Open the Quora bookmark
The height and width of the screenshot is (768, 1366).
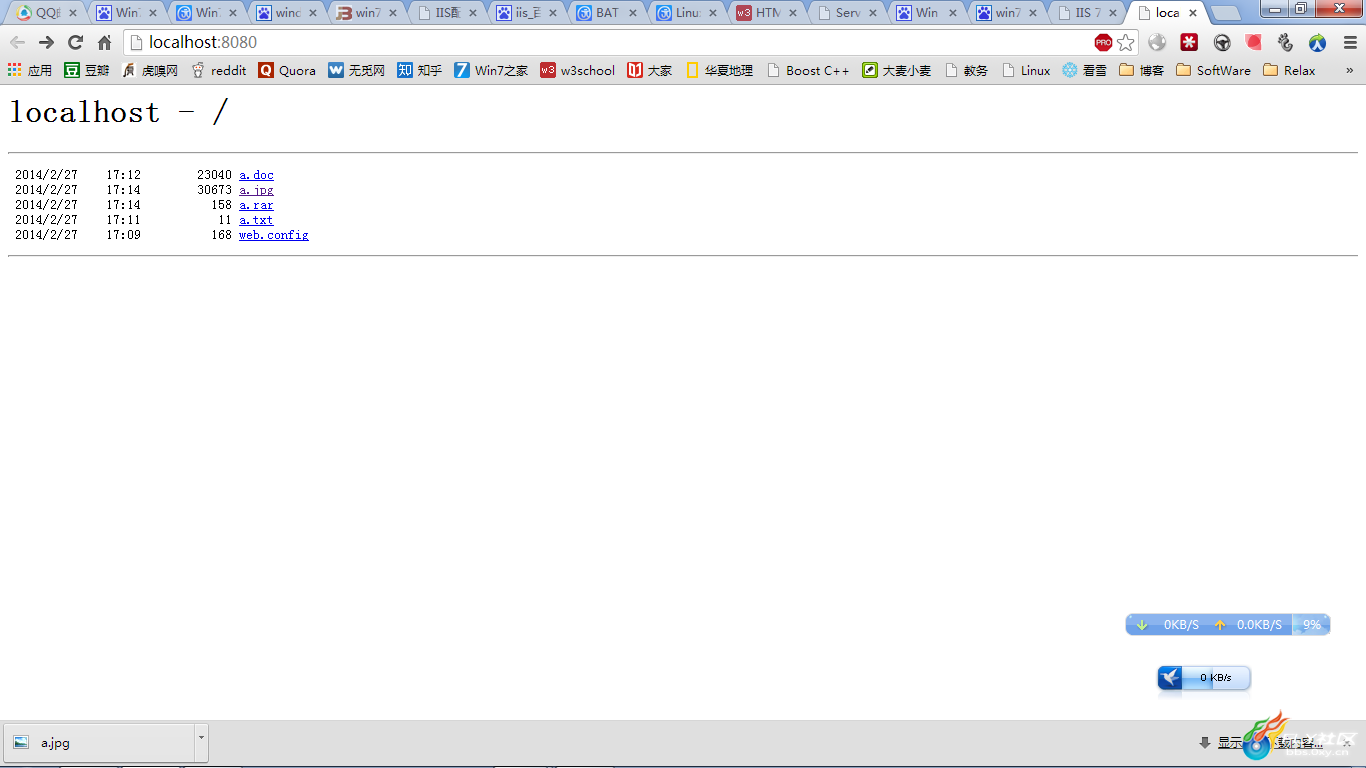coord(287,70)
